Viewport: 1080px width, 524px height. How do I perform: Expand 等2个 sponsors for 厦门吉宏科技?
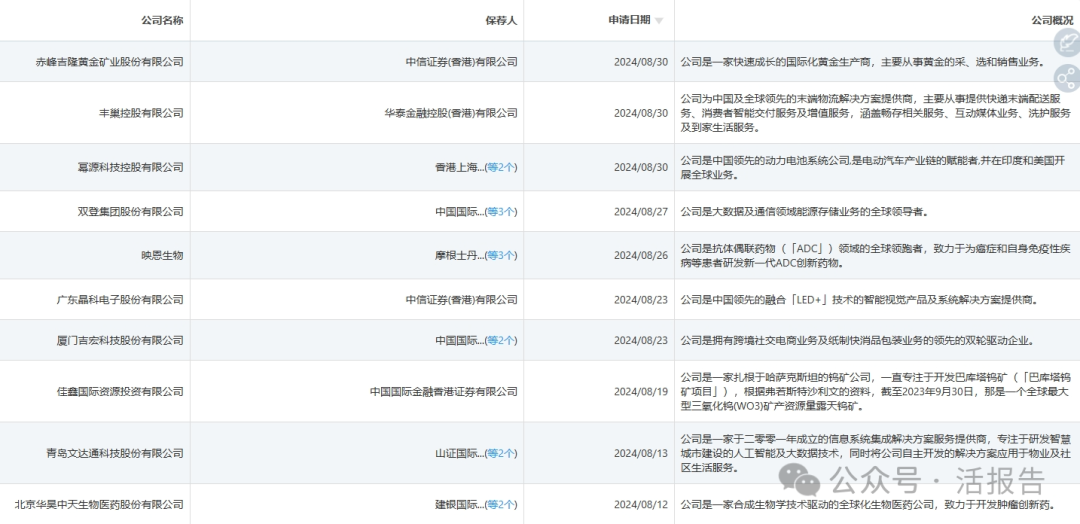pyautogui.click(x=501, y=341)
